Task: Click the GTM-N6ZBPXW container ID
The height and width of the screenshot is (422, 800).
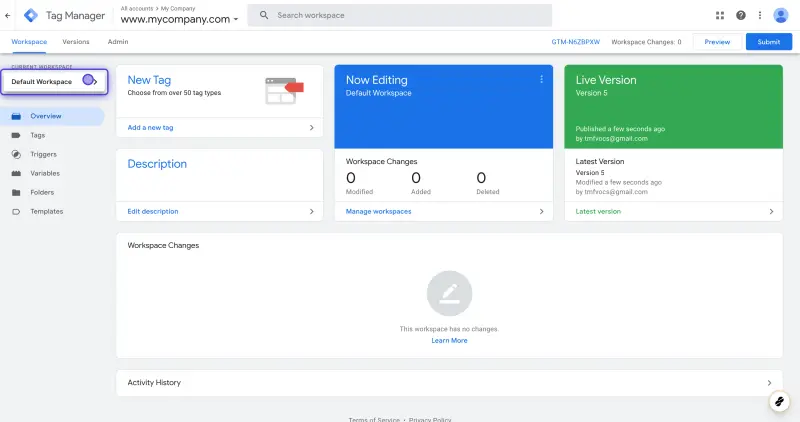Action: coord(576,42)
